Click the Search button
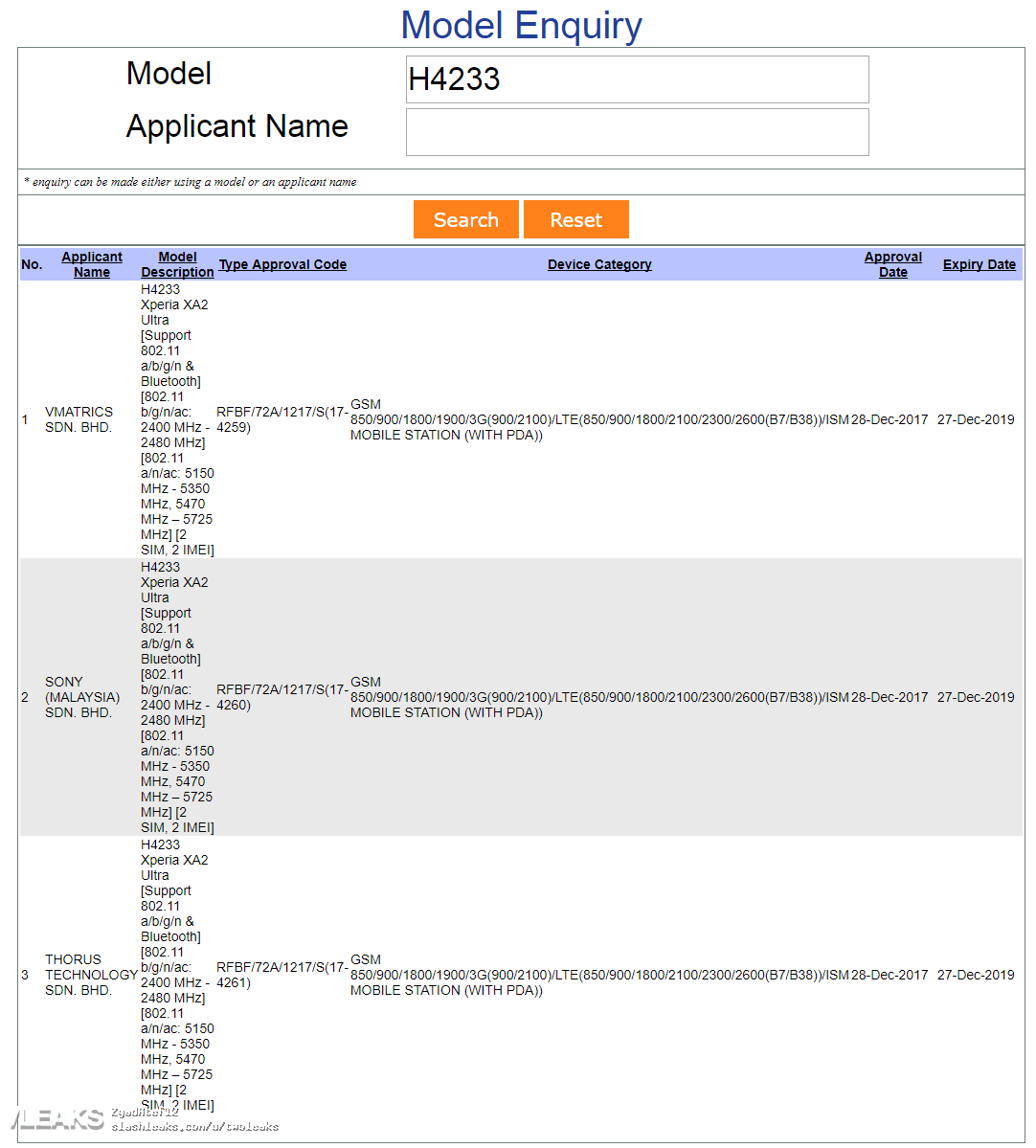The image size is (1036, 1148). [465, 219]
